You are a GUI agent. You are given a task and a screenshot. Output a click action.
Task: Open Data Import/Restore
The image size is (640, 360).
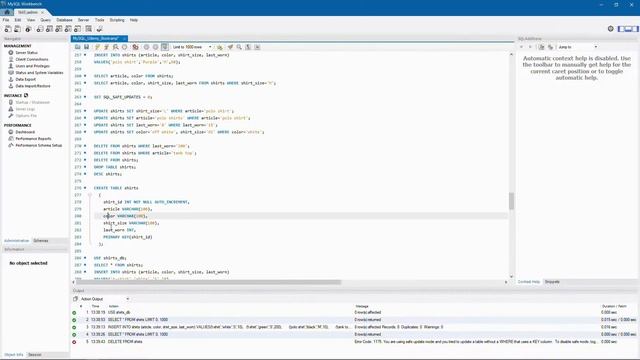coord(33,86)
